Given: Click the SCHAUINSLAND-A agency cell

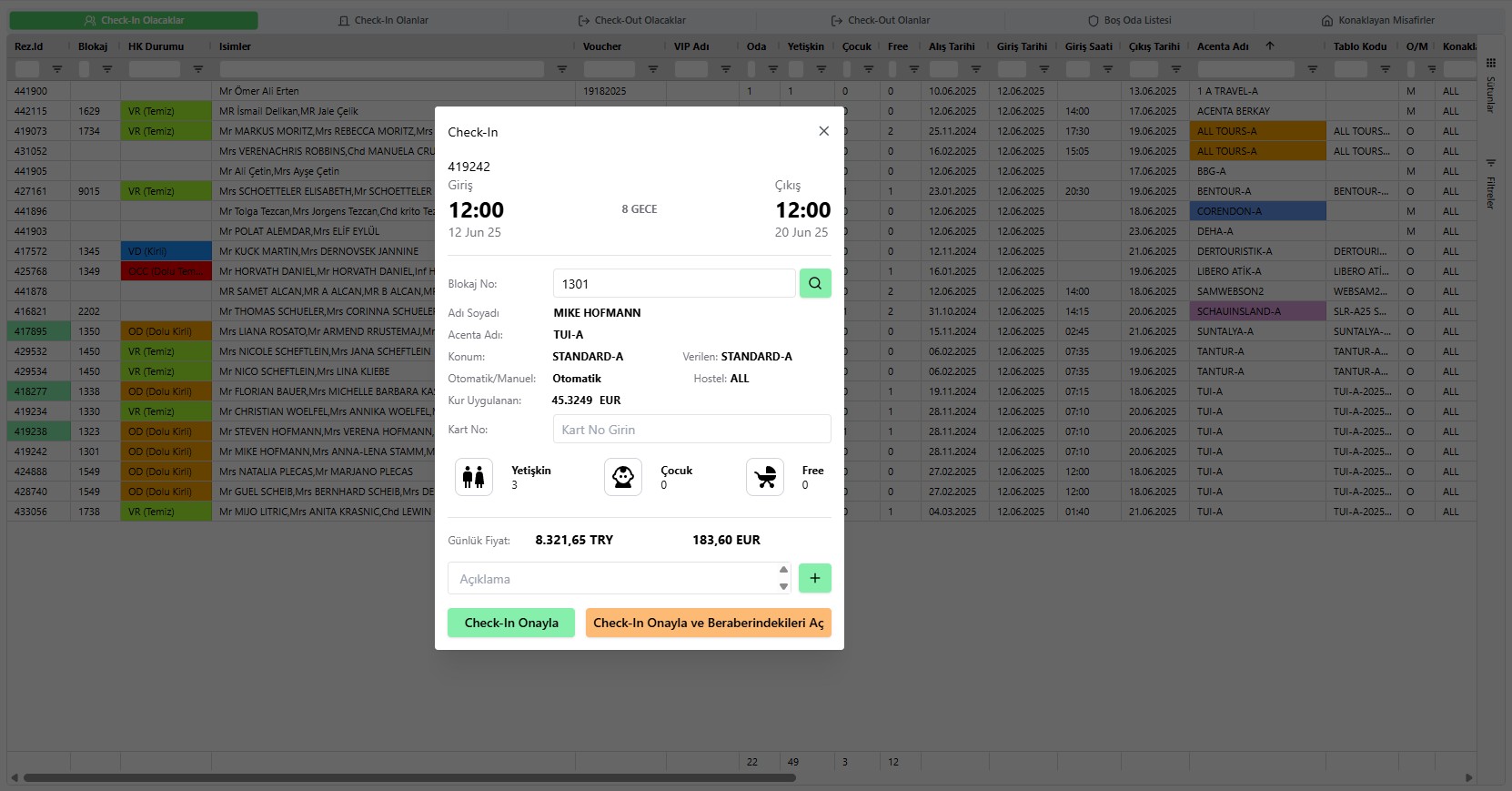Looking at the screenshot, I should click(1257, 311).
